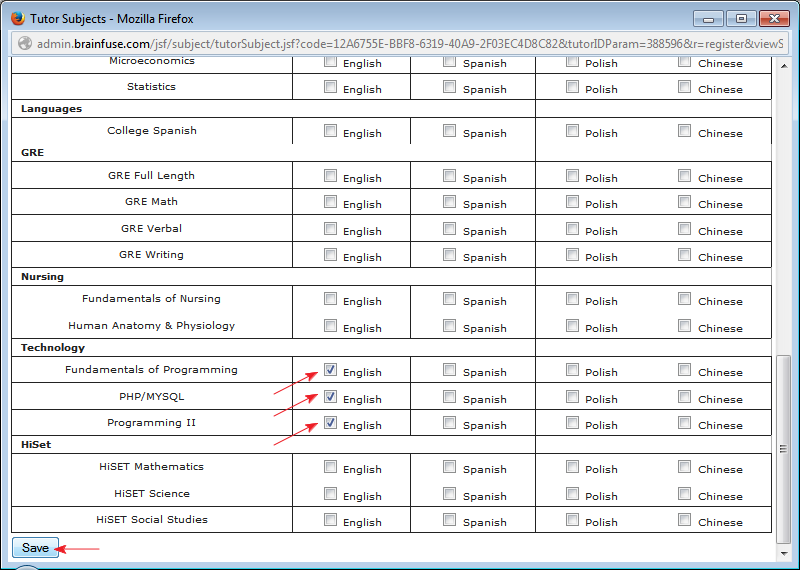This screenshot has width=800, height=570.
Task: Click the HiSet section heading
Action: (36, 444)
